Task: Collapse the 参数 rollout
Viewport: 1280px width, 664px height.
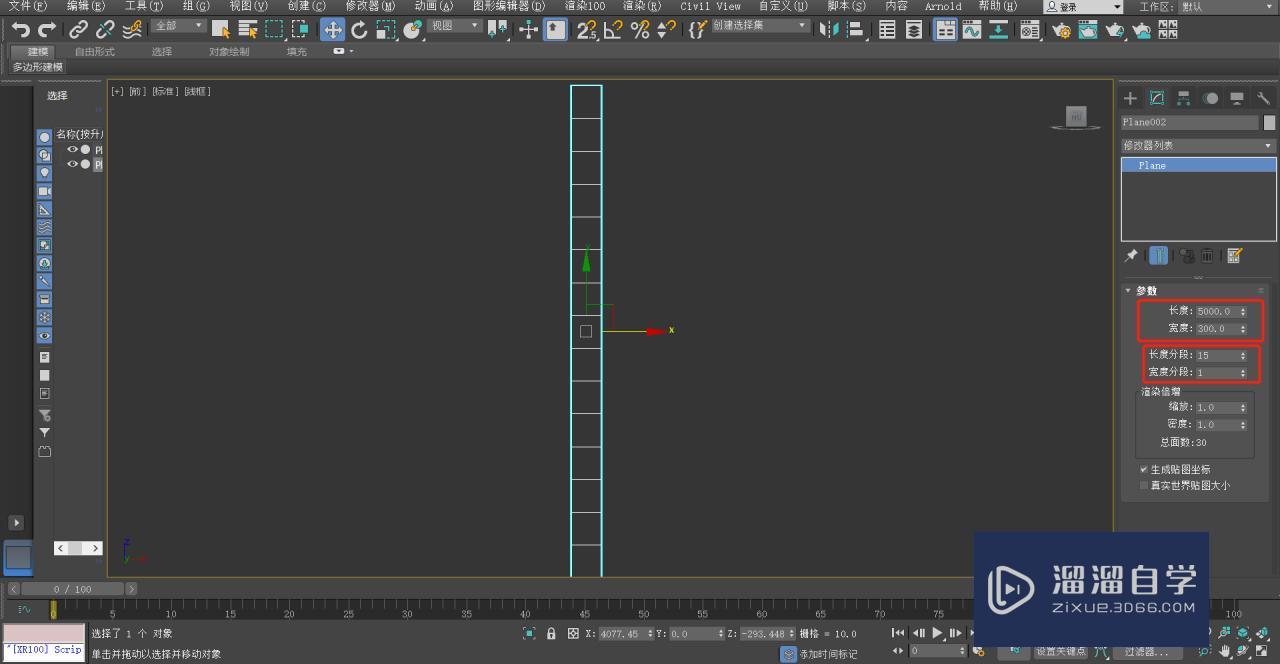Action: click(1145, 291)
